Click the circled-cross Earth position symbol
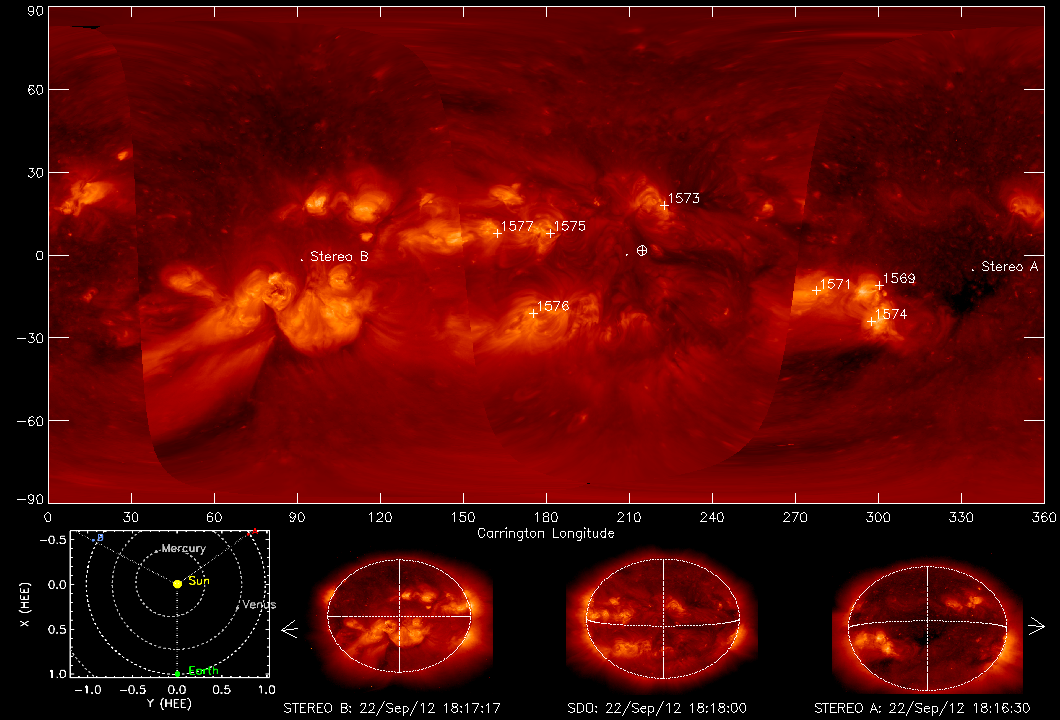1060x720 pixels. [x=642, y=250]
